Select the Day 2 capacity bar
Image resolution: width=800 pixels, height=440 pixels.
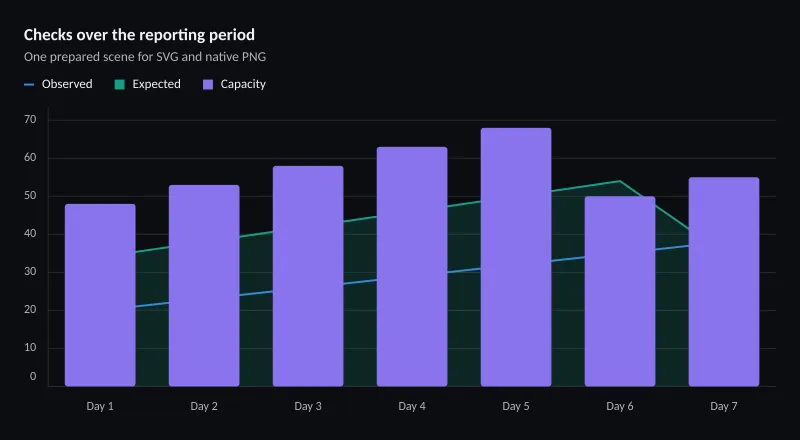point(204,285)
